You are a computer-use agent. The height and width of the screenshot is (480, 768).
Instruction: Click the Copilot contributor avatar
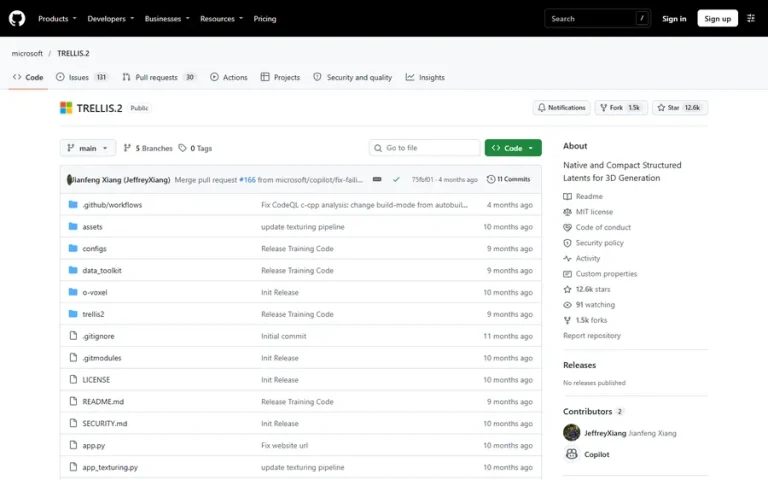572,454
